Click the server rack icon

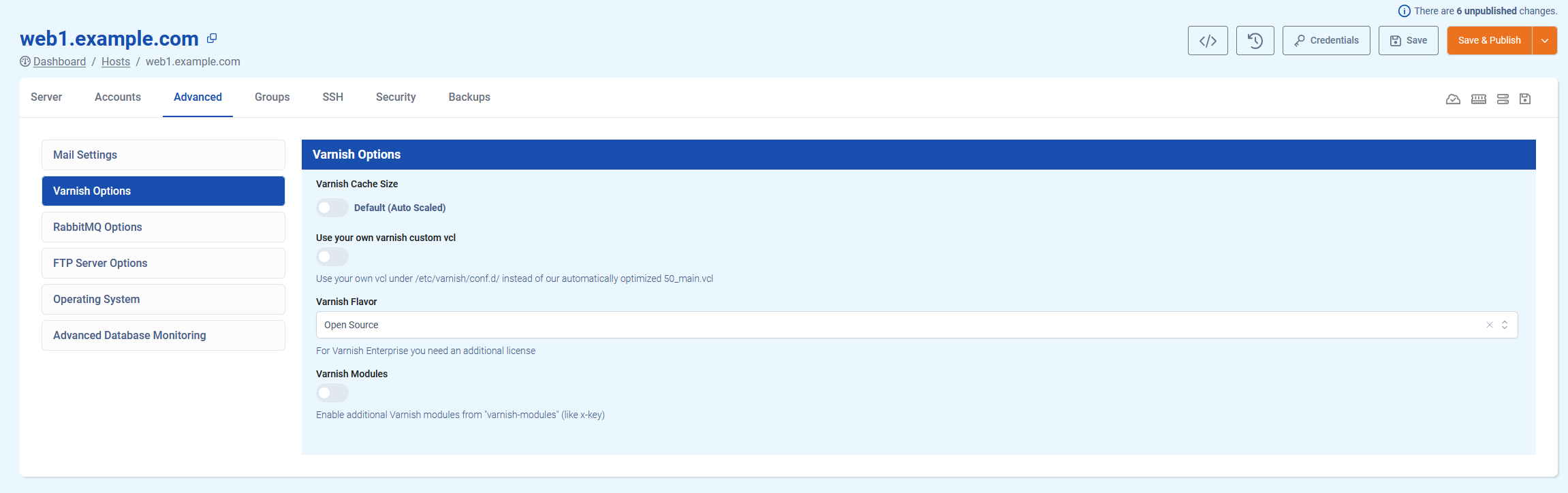1503,99
